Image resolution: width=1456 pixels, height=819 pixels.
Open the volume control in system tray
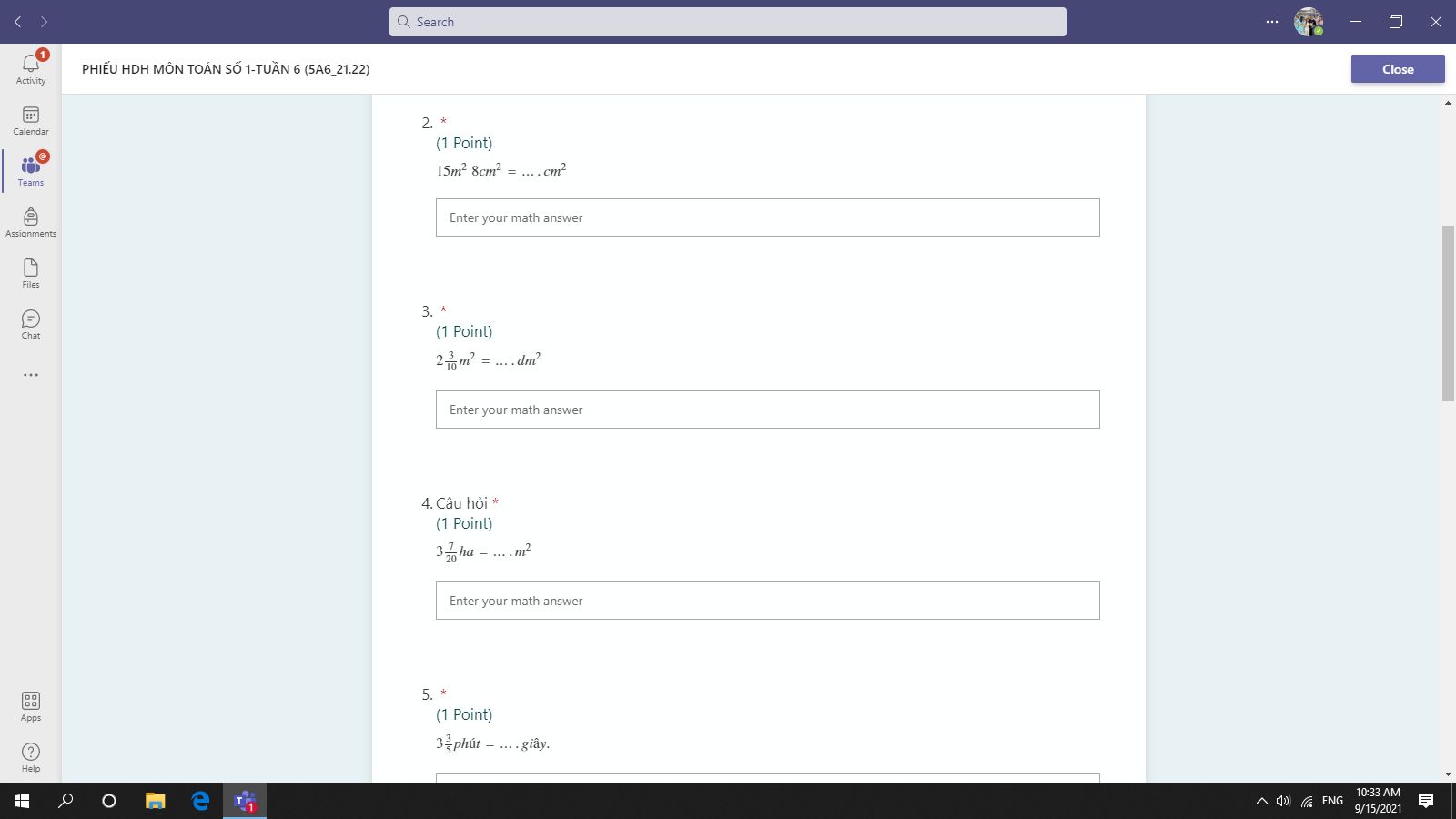tap(1283, 801)
